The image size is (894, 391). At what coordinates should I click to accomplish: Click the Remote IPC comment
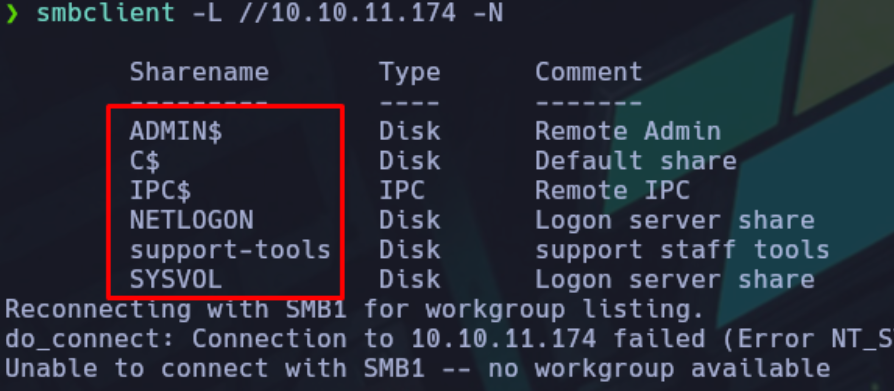(x=612, y=191)
